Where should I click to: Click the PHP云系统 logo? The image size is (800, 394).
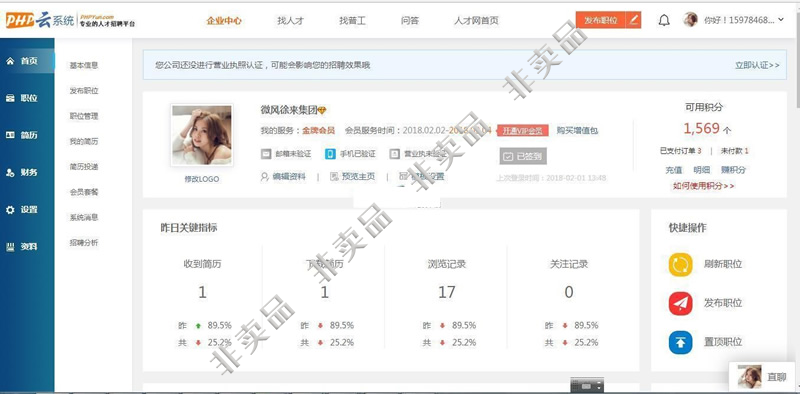point(70,20)
